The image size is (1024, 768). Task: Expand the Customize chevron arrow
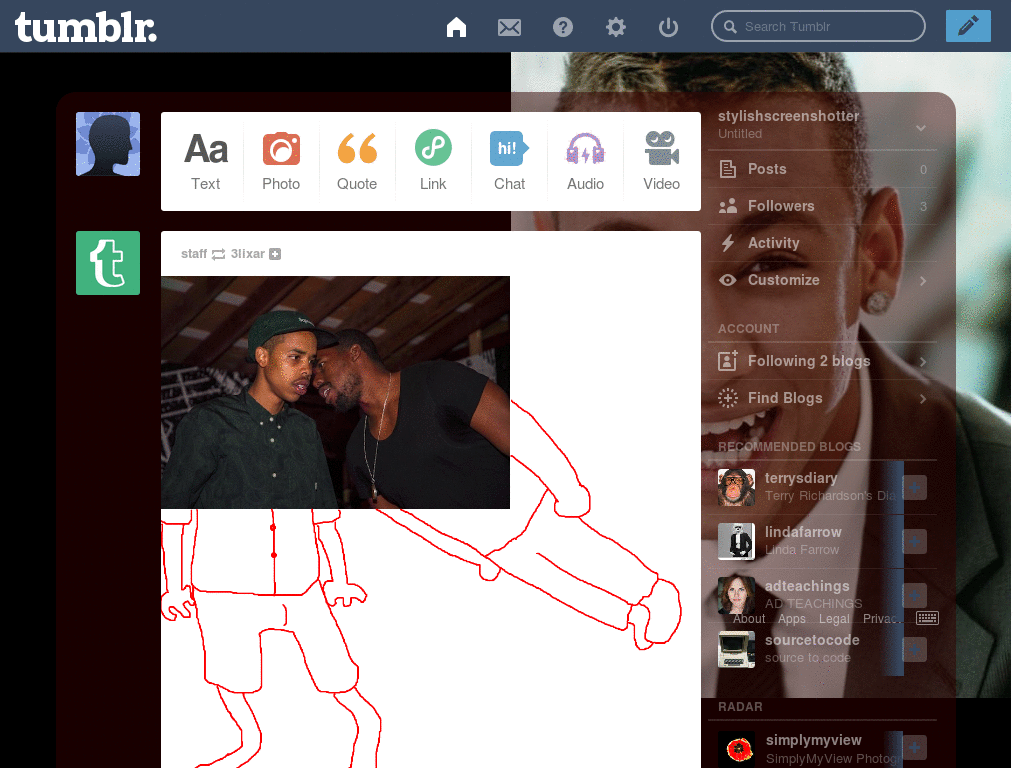pos(923,281)
